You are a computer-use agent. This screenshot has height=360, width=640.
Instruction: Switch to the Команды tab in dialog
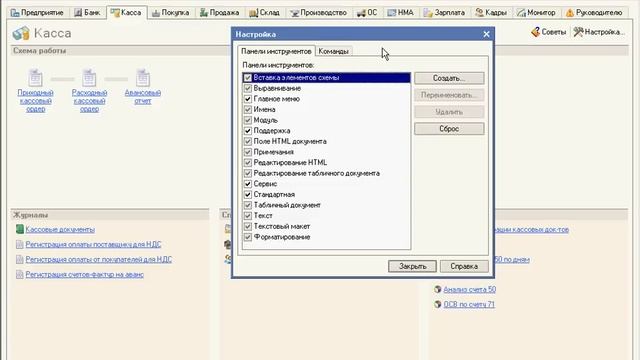pyautogui.click(x=333, y=51)
